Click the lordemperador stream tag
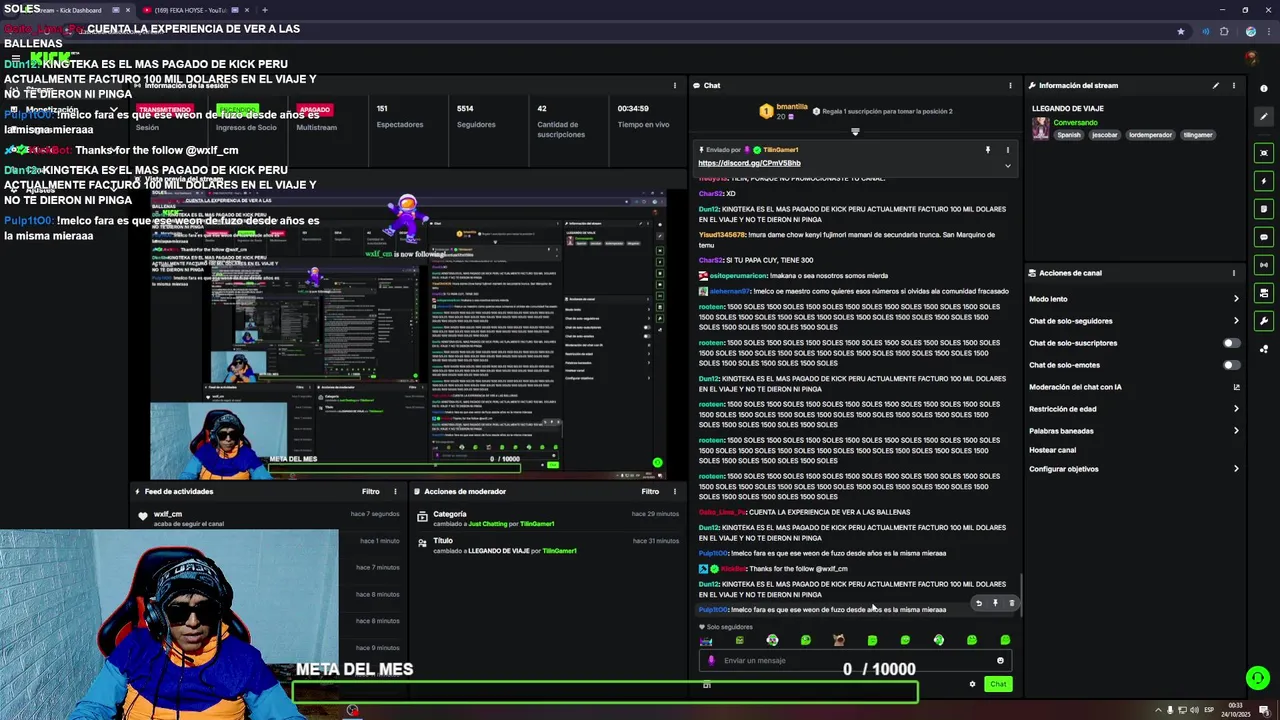The image size is (1280, 720). [x=1150, y=135]
